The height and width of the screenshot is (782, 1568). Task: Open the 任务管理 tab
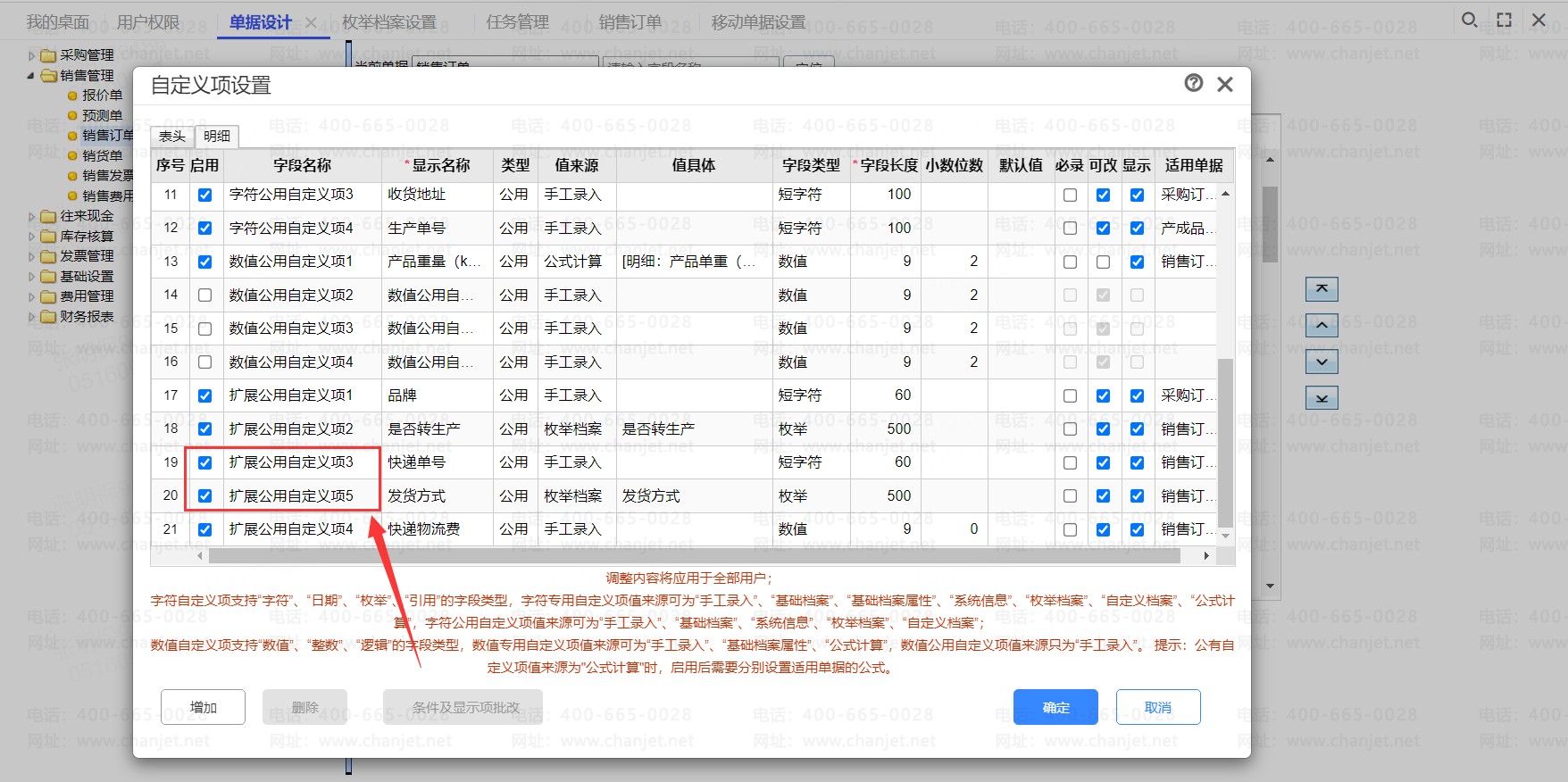(x=517, y=22)
